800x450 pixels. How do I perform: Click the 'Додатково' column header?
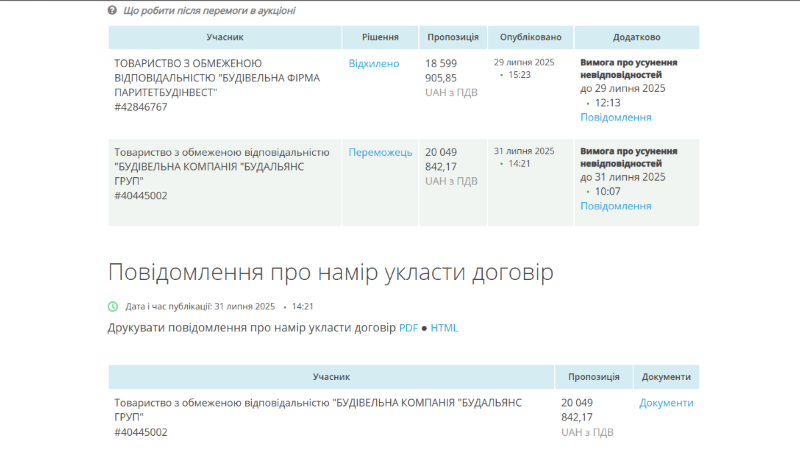(x=636, y=37)
